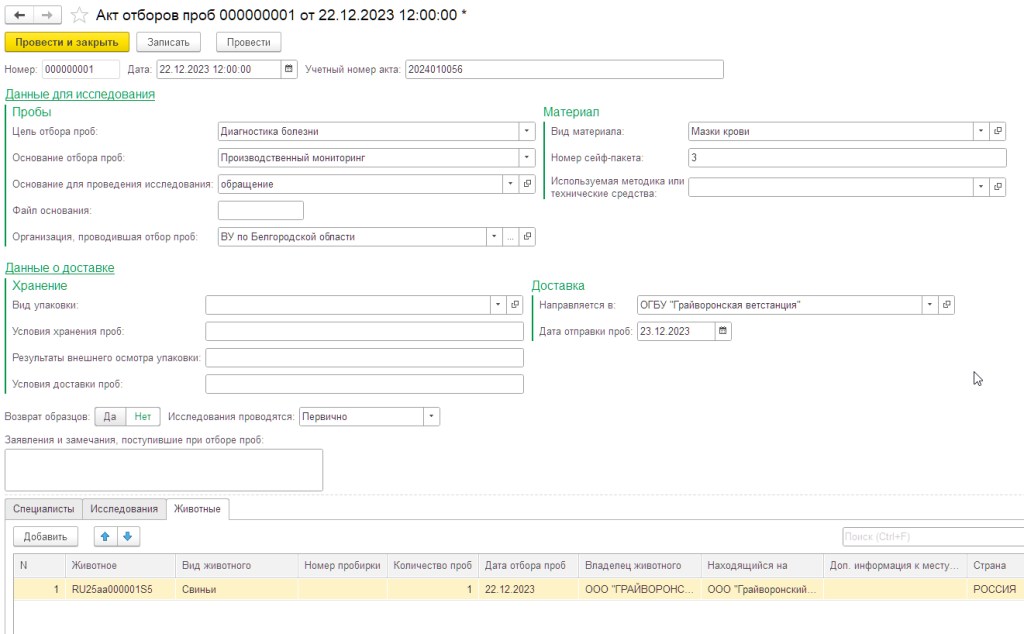Switch to the Исследования tab

pos(124,509)
